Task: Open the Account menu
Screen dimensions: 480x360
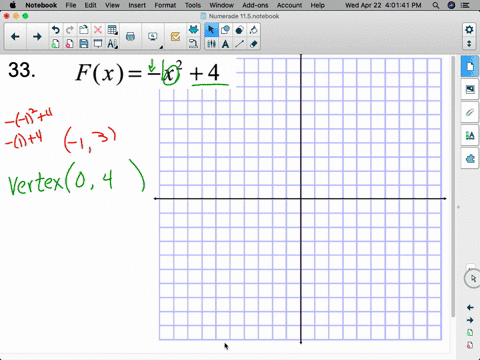Action: click(x=289, y=5)
